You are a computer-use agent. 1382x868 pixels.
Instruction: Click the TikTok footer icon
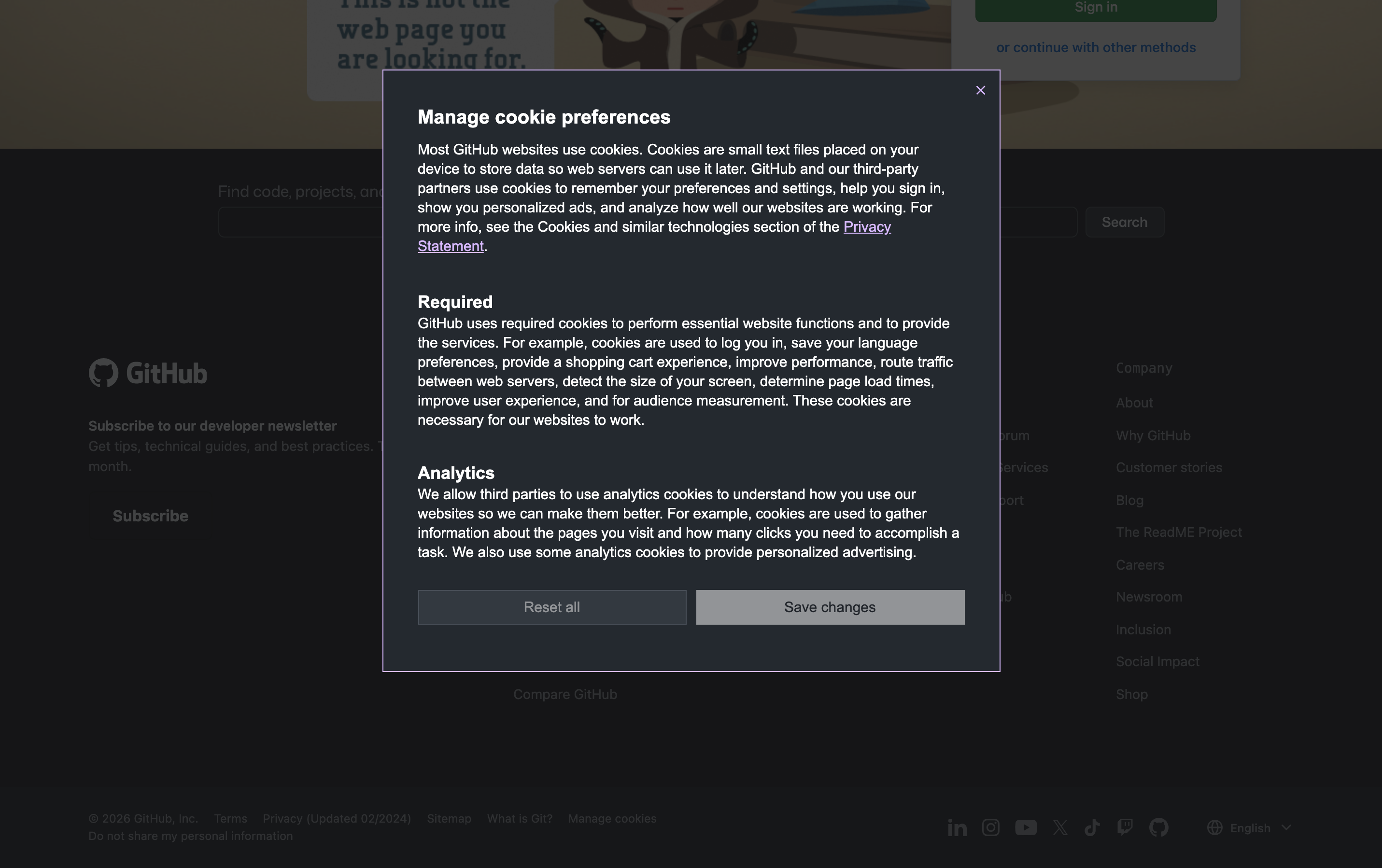point(1092,827)
